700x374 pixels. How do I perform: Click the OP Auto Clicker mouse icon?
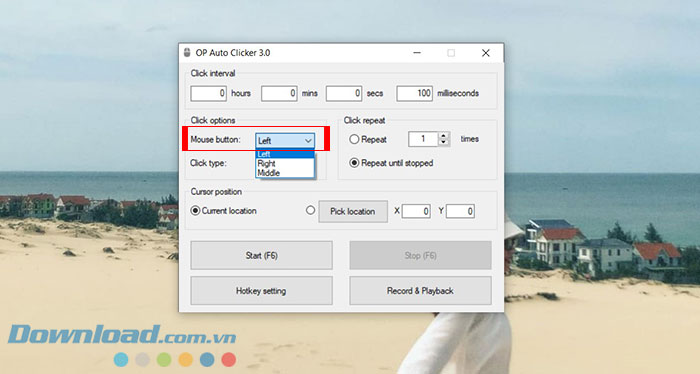[187, 53]
